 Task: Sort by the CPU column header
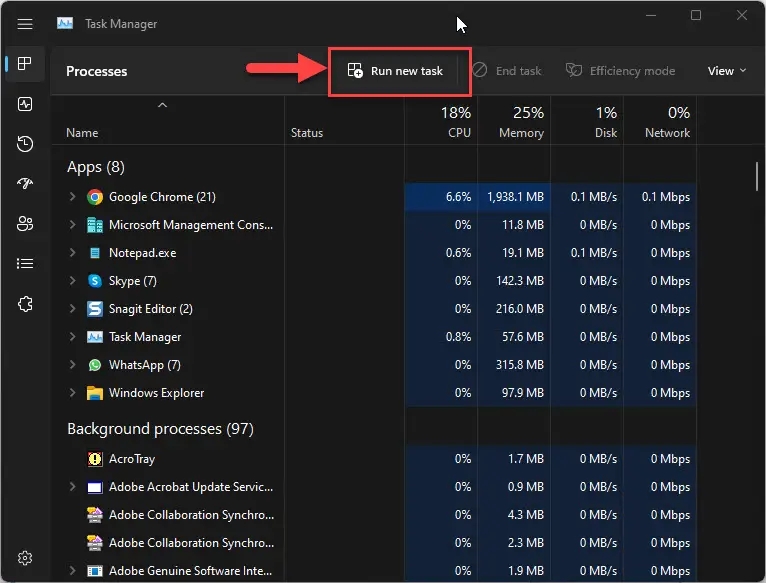tap(441, 121)
